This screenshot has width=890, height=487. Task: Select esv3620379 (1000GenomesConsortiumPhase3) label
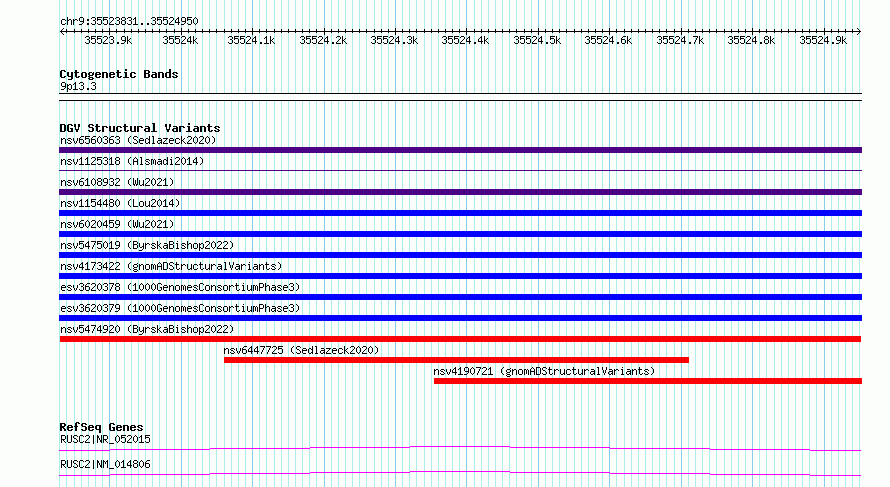180,308
